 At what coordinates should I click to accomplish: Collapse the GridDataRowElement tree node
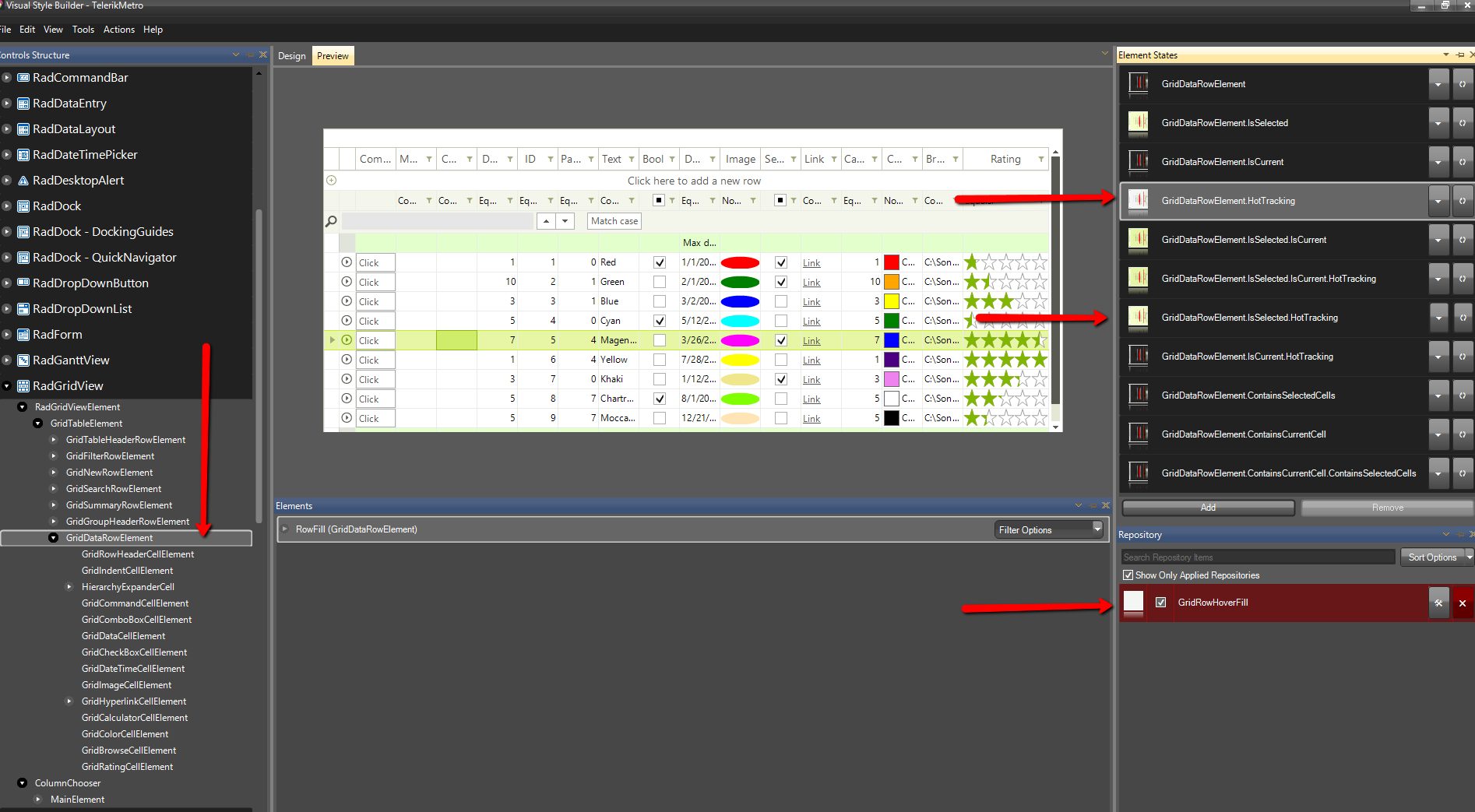click(x=54, y=538)
